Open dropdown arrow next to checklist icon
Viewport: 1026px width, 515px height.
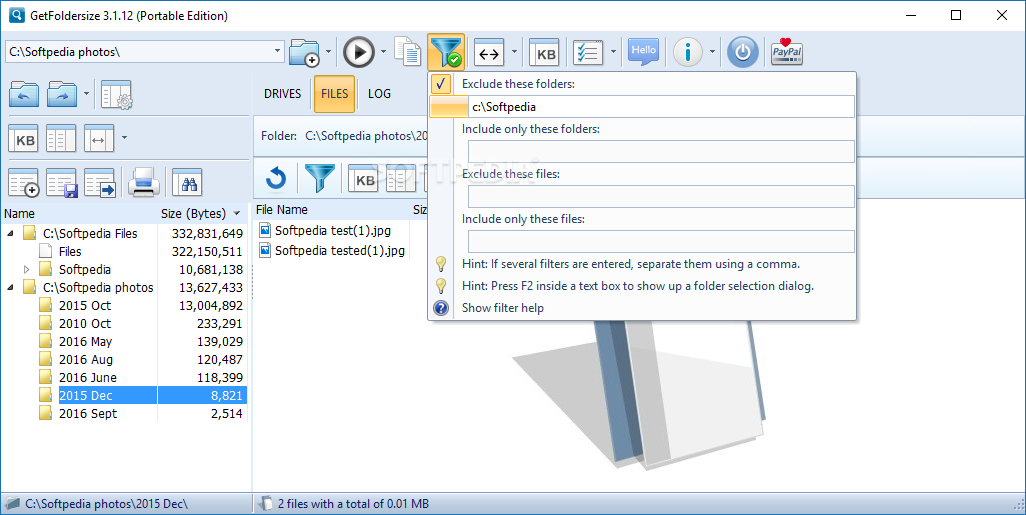613,52
